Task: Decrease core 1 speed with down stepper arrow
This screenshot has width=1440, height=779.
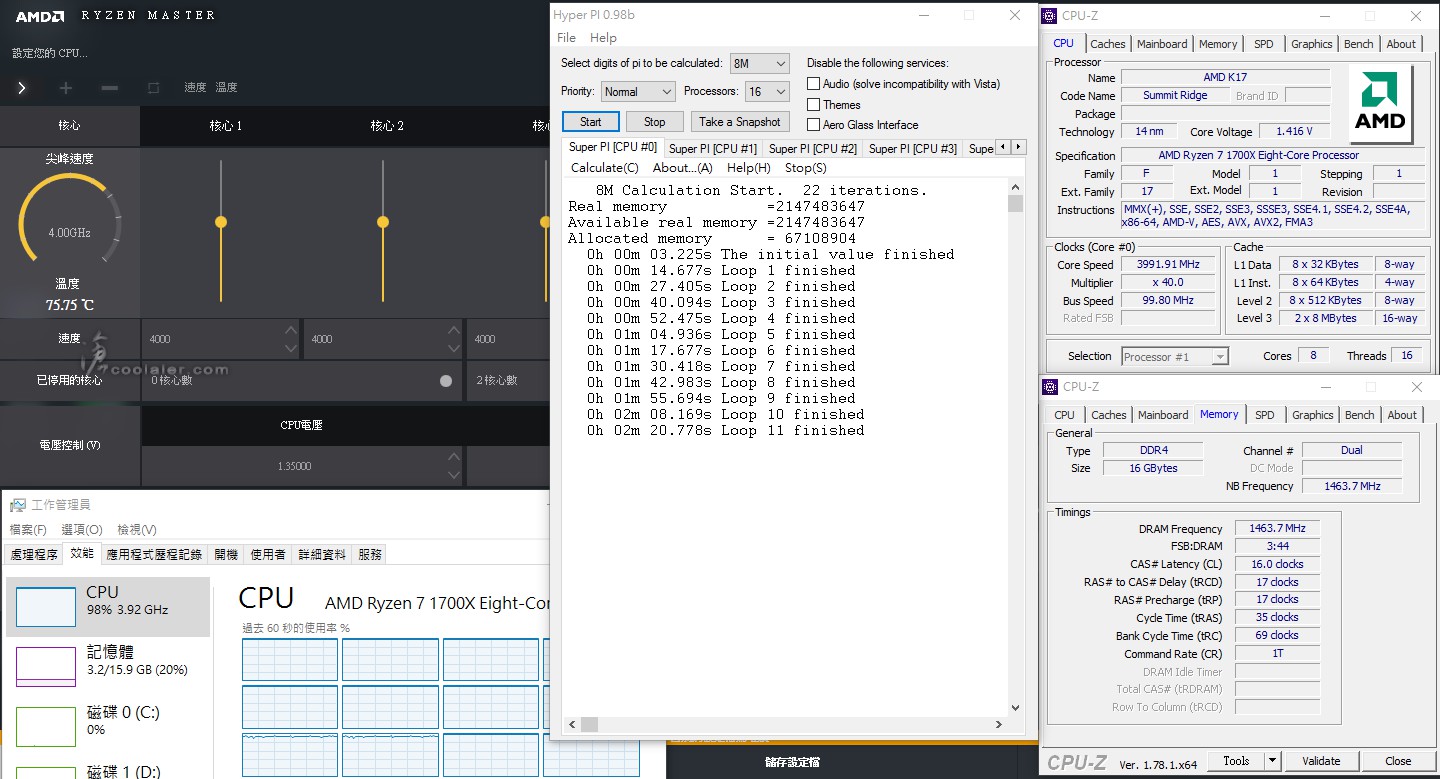Action: coord(290,348)
